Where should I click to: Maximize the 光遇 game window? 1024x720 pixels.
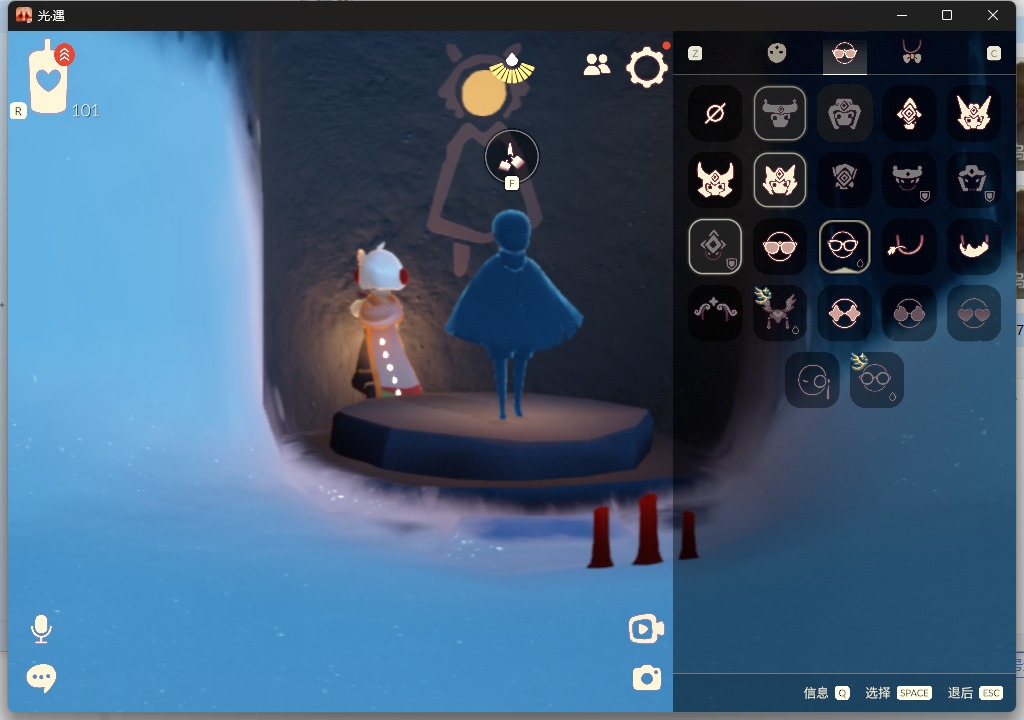[946, 15]
